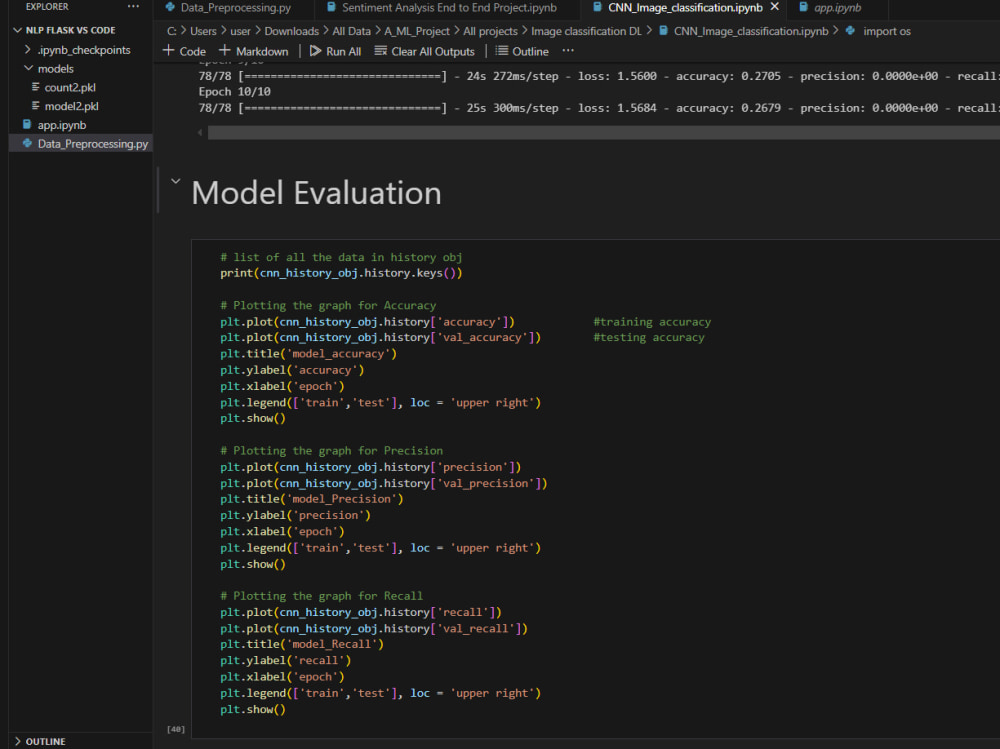Run All notebook cells
Image resolution: width=1000 pixels, height=749 pixels.
pos(335,51)
